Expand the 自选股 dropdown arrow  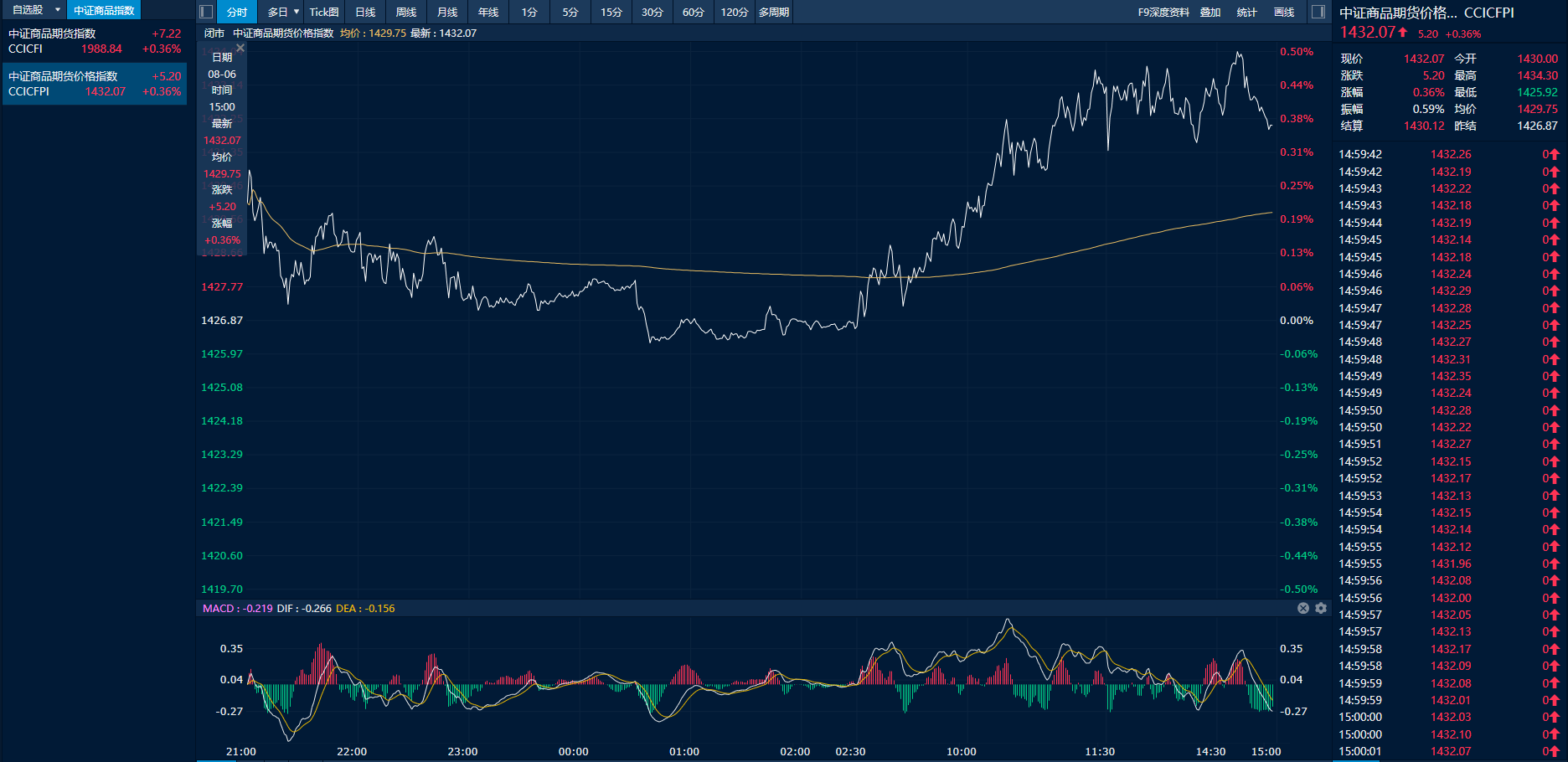click(x=58, y=10)
